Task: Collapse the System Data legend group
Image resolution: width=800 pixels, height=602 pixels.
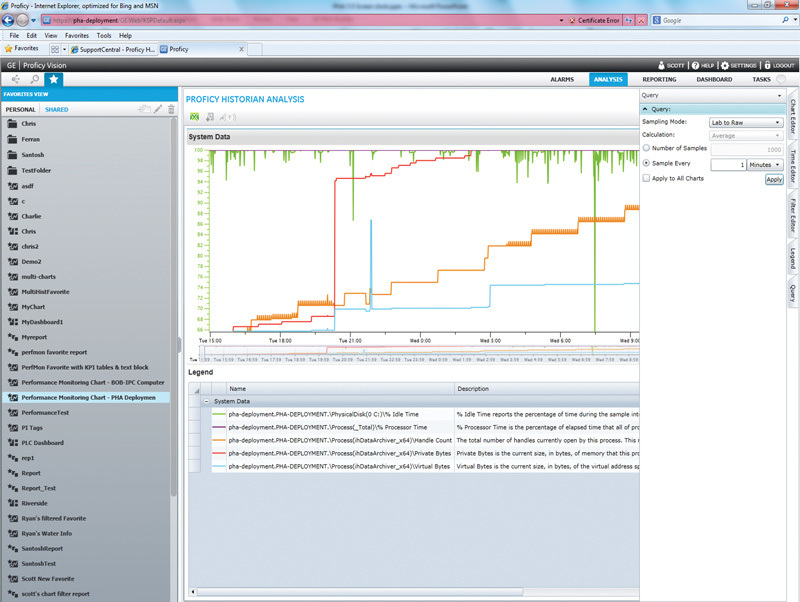Action: tap(207, 400)
